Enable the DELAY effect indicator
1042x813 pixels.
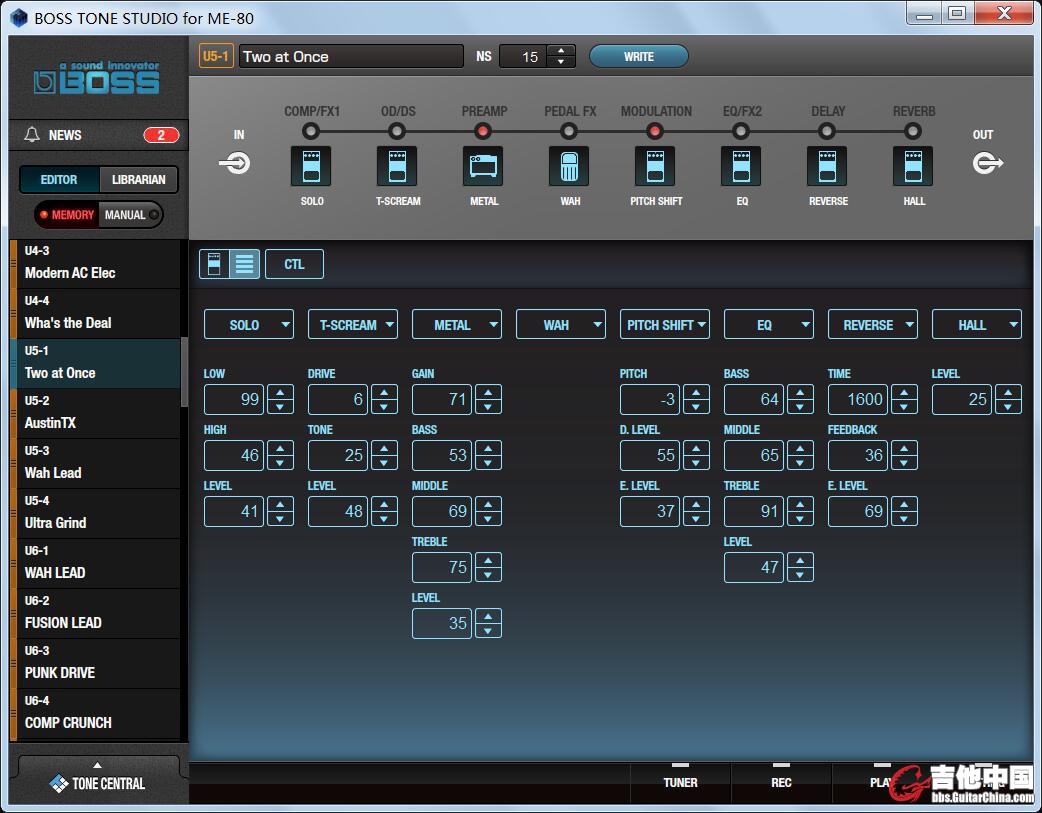click(827, 131)
